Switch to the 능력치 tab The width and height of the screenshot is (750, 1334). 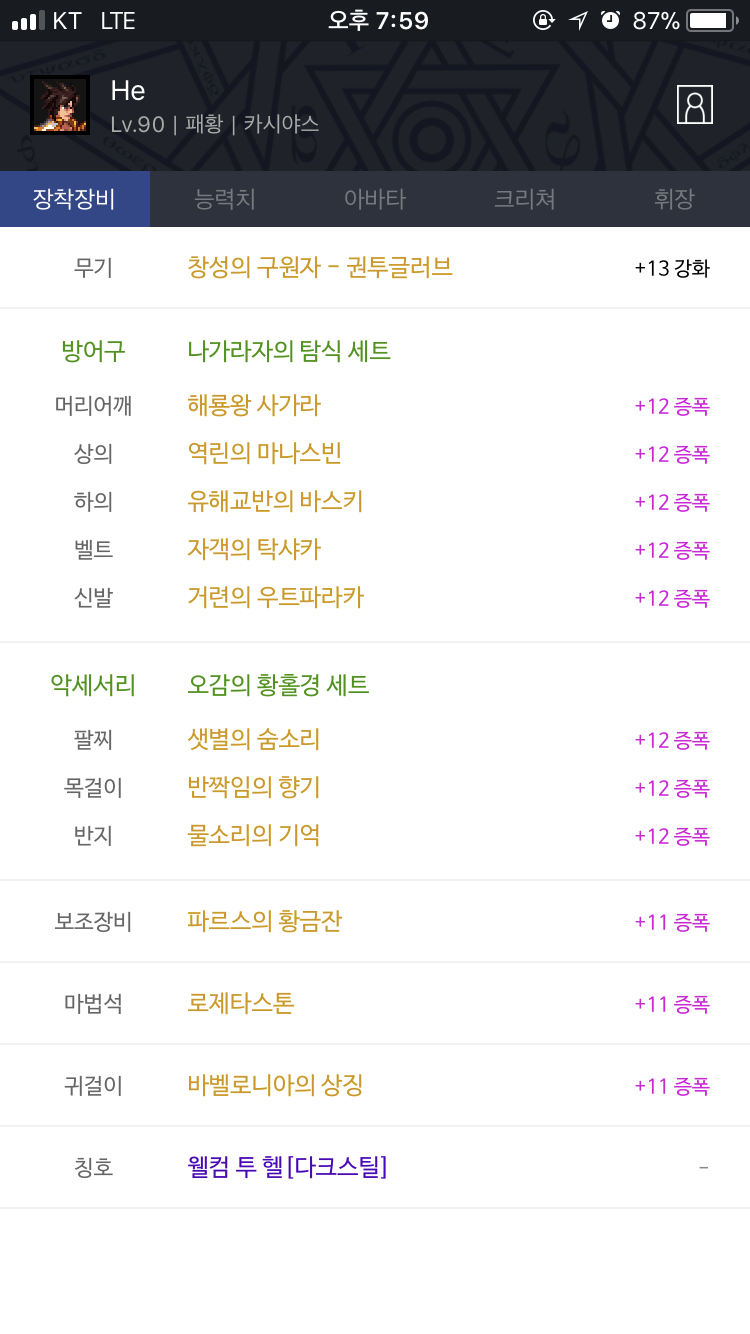[x=225, y=199]
